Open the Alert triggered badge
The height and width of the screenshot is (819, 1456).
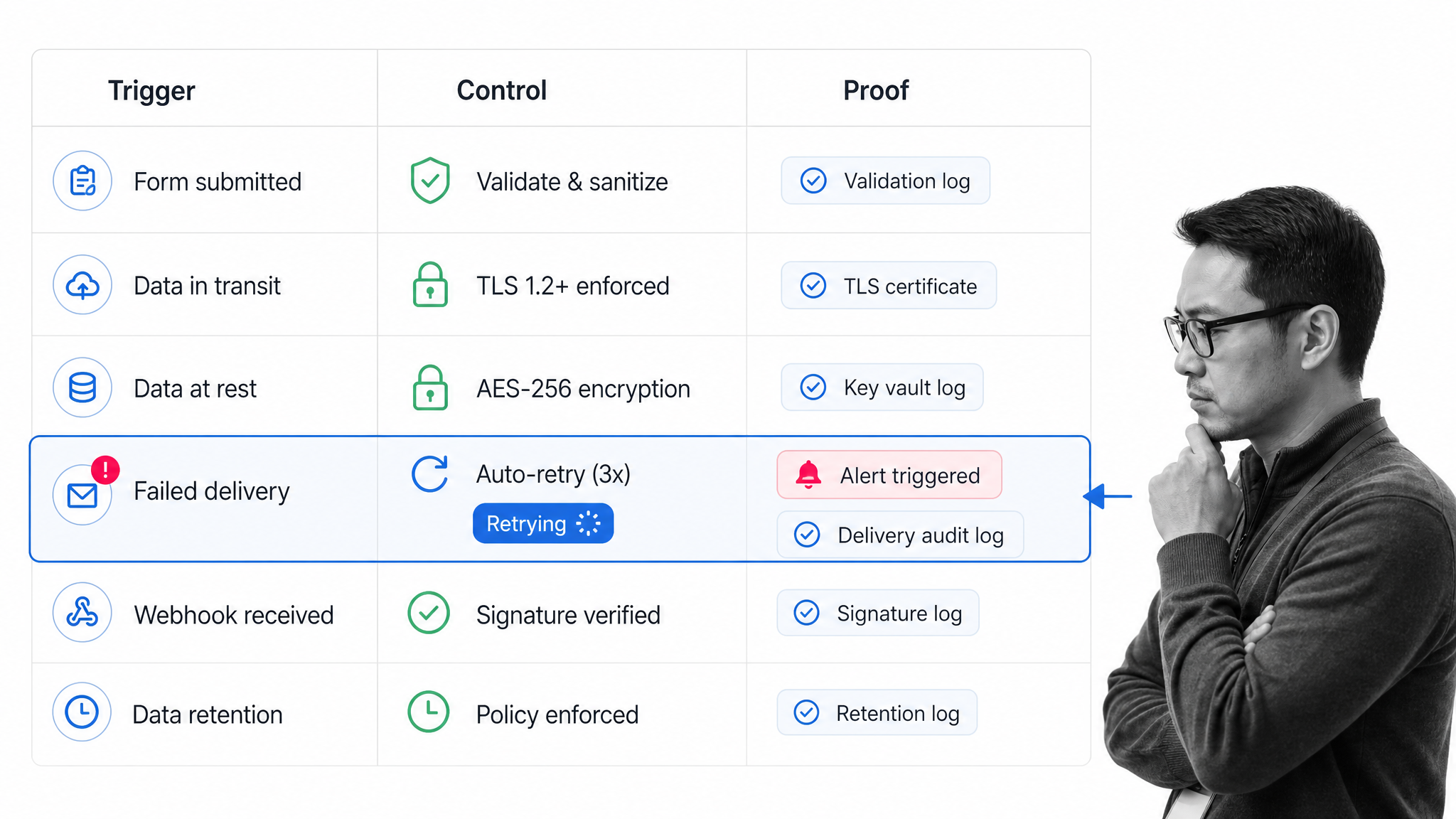point(889,475)
